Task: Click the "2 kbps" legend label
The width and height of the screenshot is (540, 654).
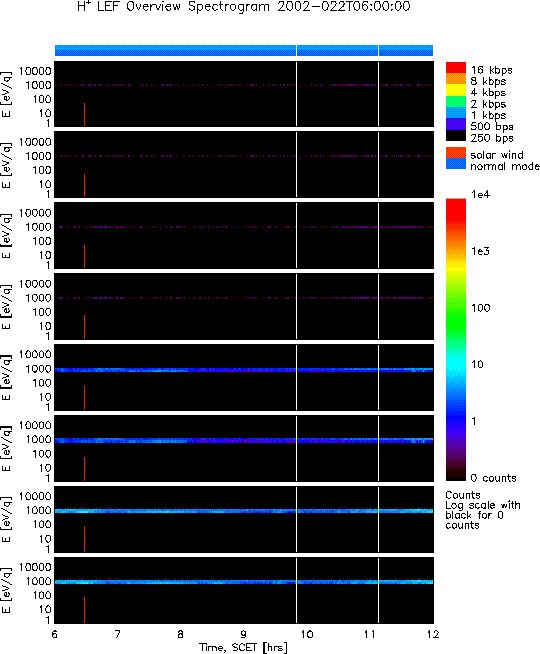Action: point(488,104)
